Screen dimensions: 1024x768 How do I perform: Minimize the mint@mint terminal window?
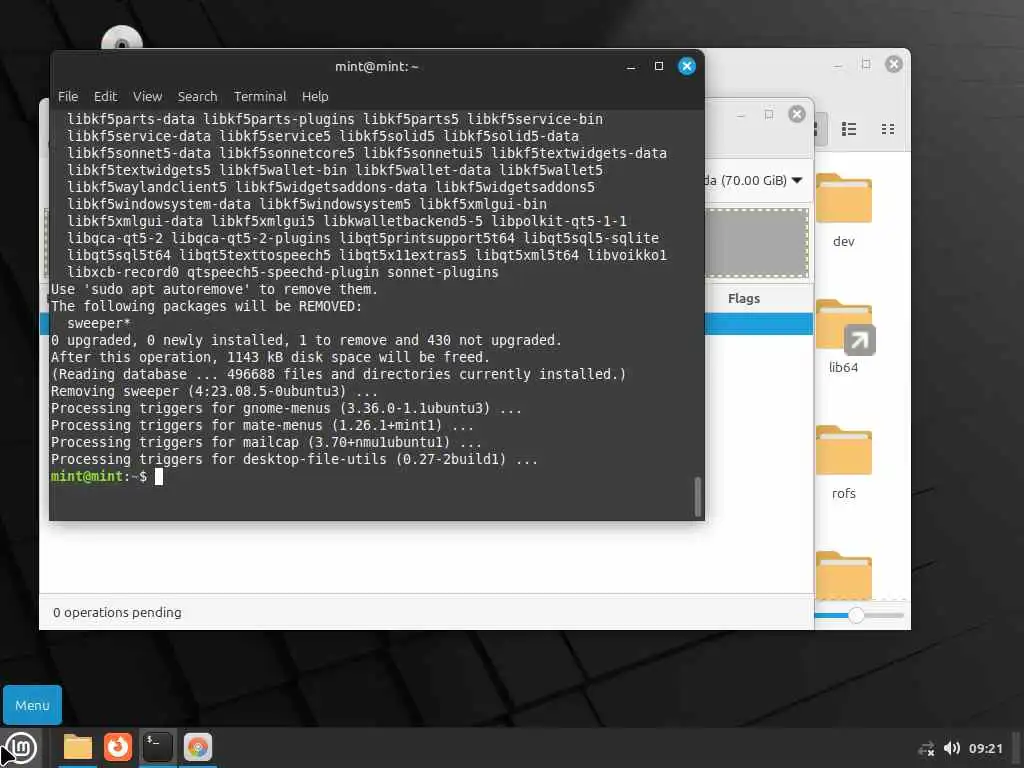coord(631,67)
